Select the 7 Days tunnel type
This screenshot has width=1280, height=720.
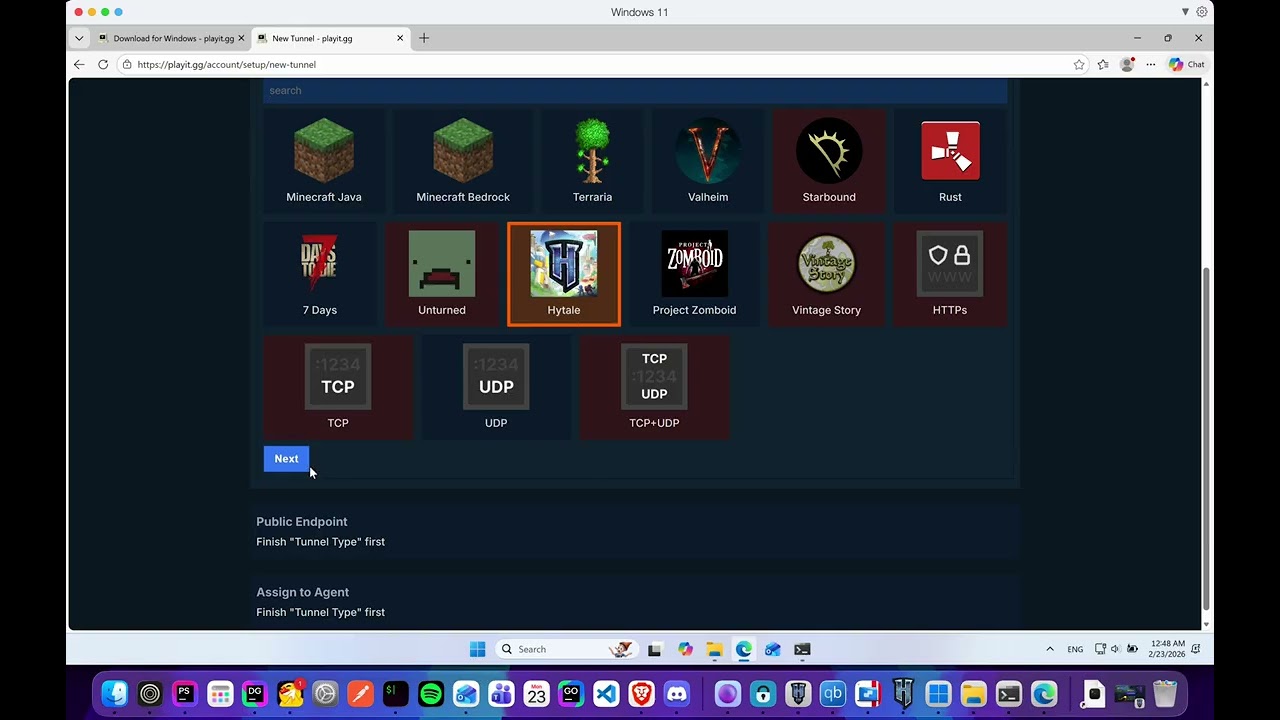tap(320, 275)
